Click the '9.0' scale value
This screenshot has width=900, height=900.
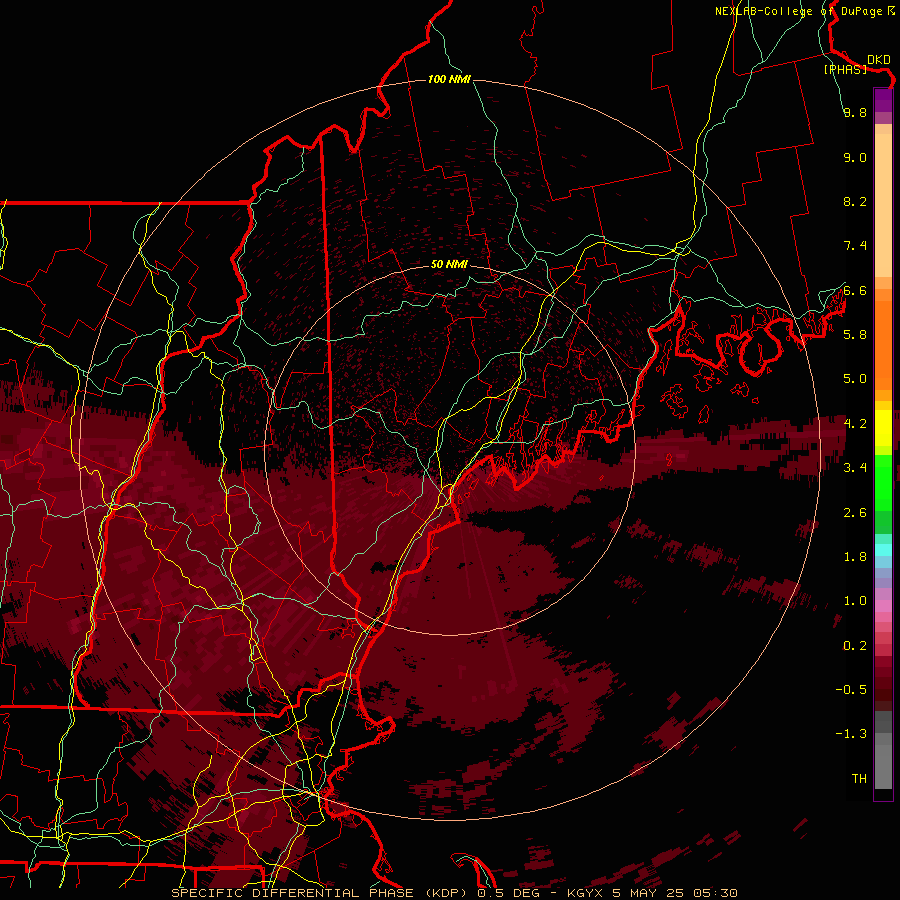pos(855,157)
